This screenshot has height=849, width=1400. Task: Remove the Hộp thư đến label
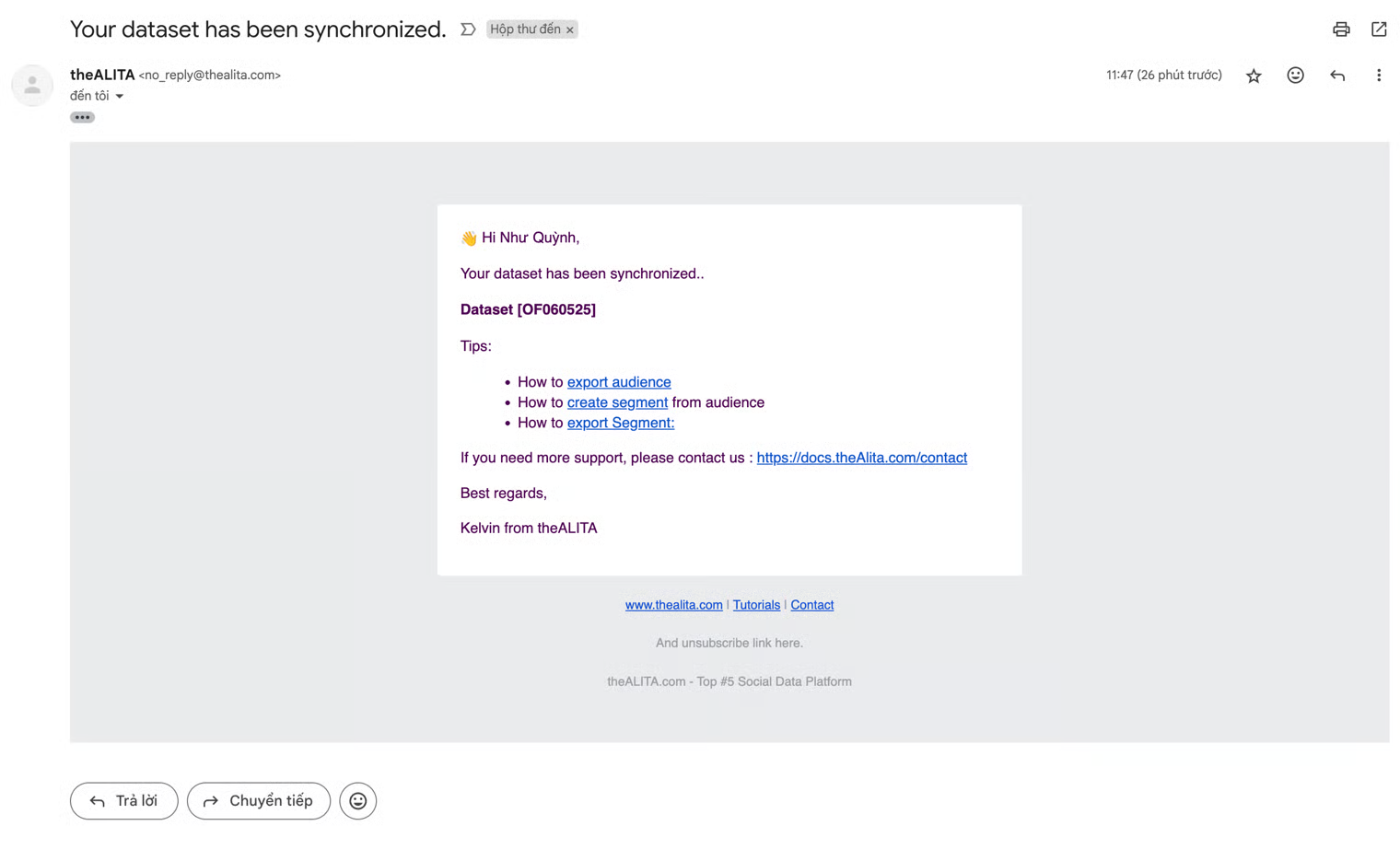pyautogui.click(x=570, y=30)
